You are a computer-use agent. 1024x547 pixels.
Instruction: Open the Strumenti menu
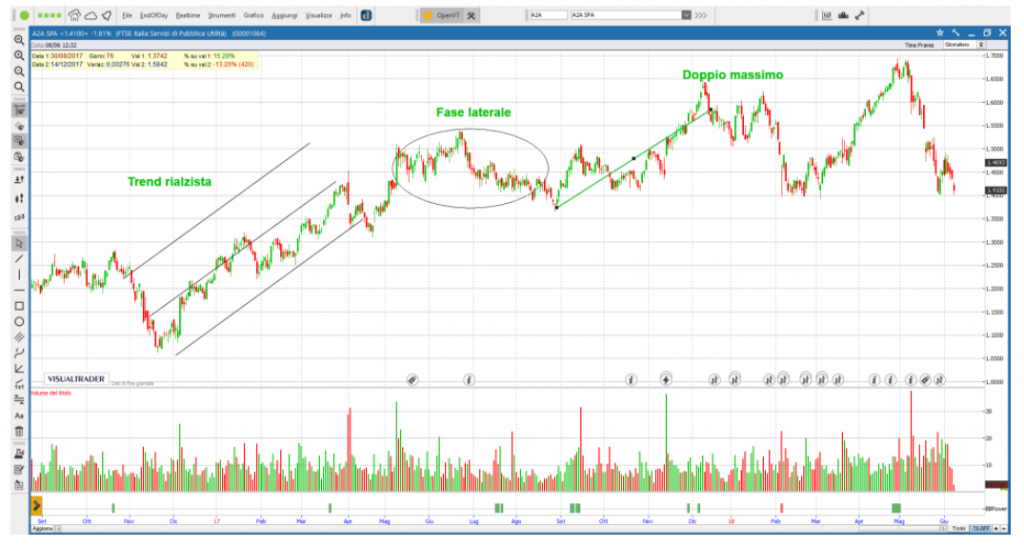coord(222,16)
